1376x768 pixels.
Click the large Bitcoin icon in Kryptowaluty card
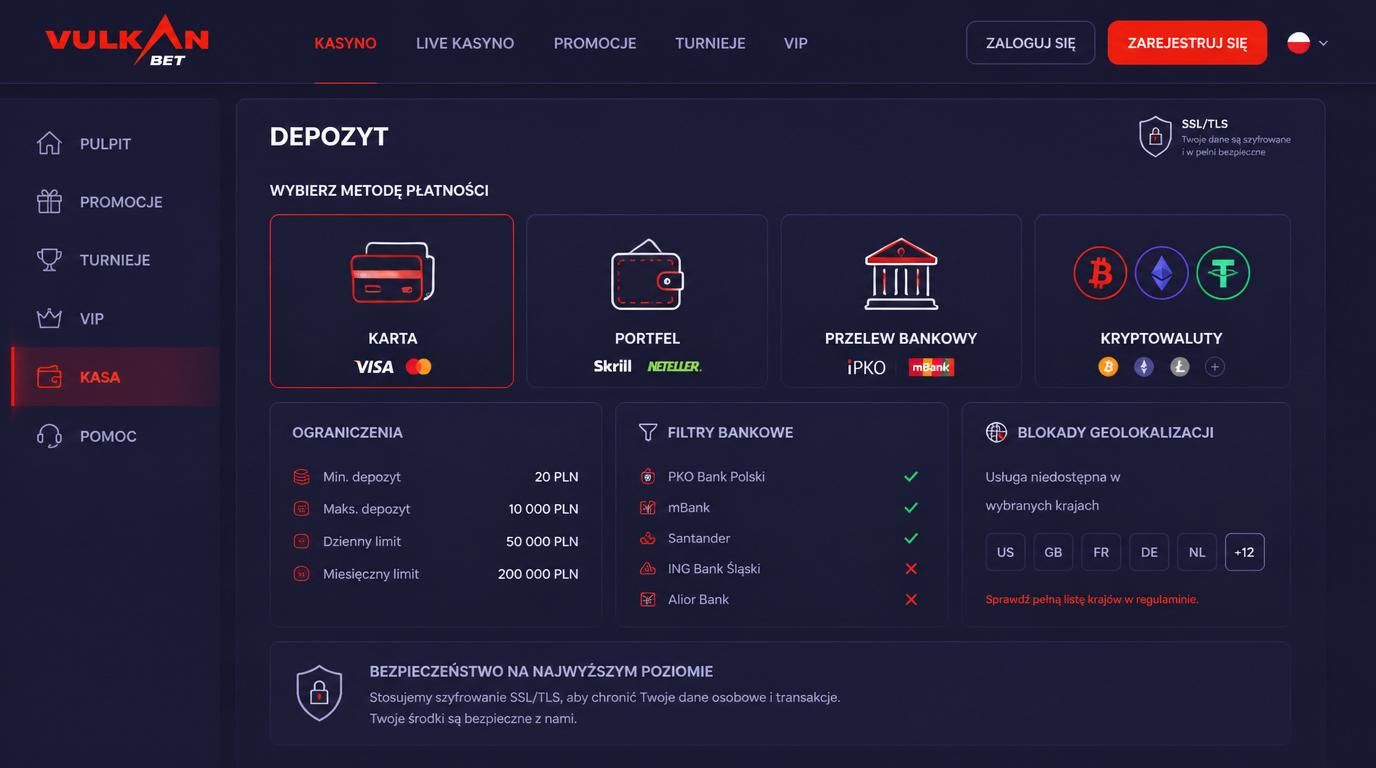coord(1100,273)
